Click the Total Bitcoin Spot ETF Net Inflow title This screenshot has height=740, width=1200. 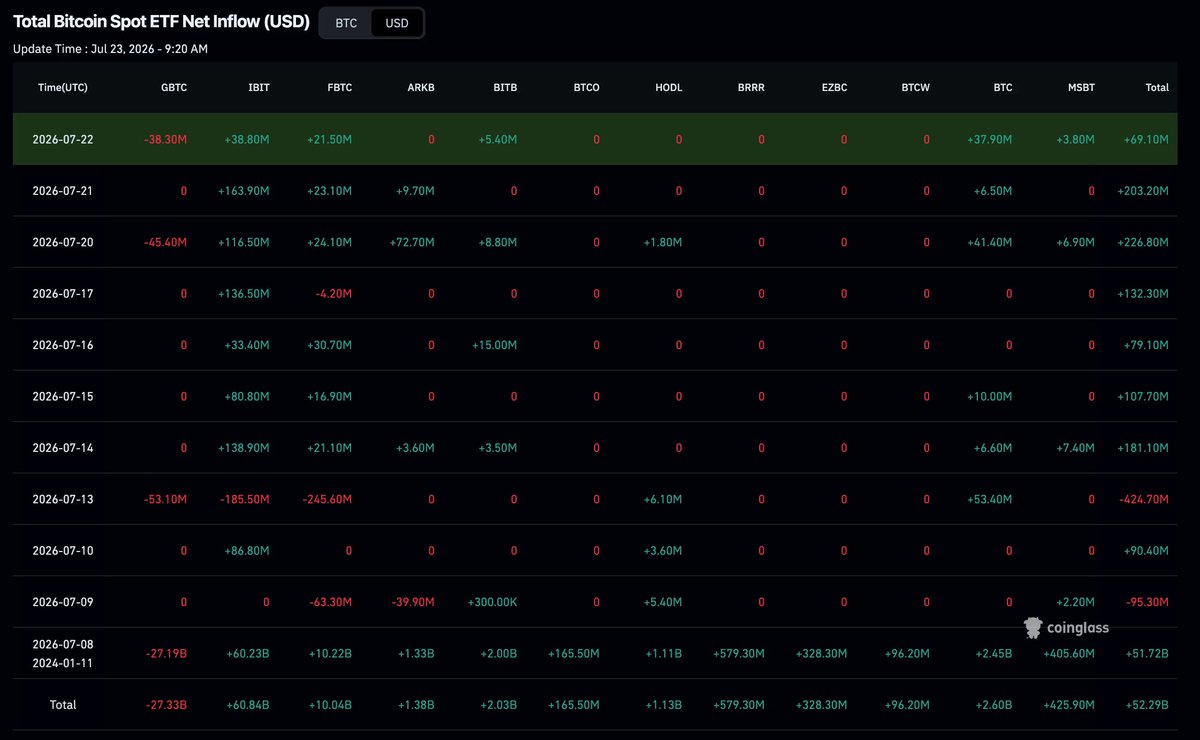click(161, 21)
